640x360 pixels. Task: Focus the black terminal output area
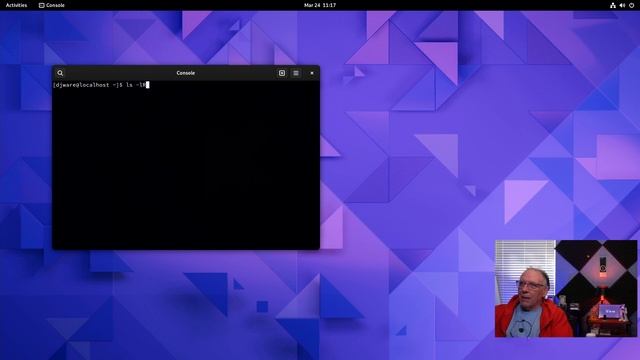click(x=186, y=165)
